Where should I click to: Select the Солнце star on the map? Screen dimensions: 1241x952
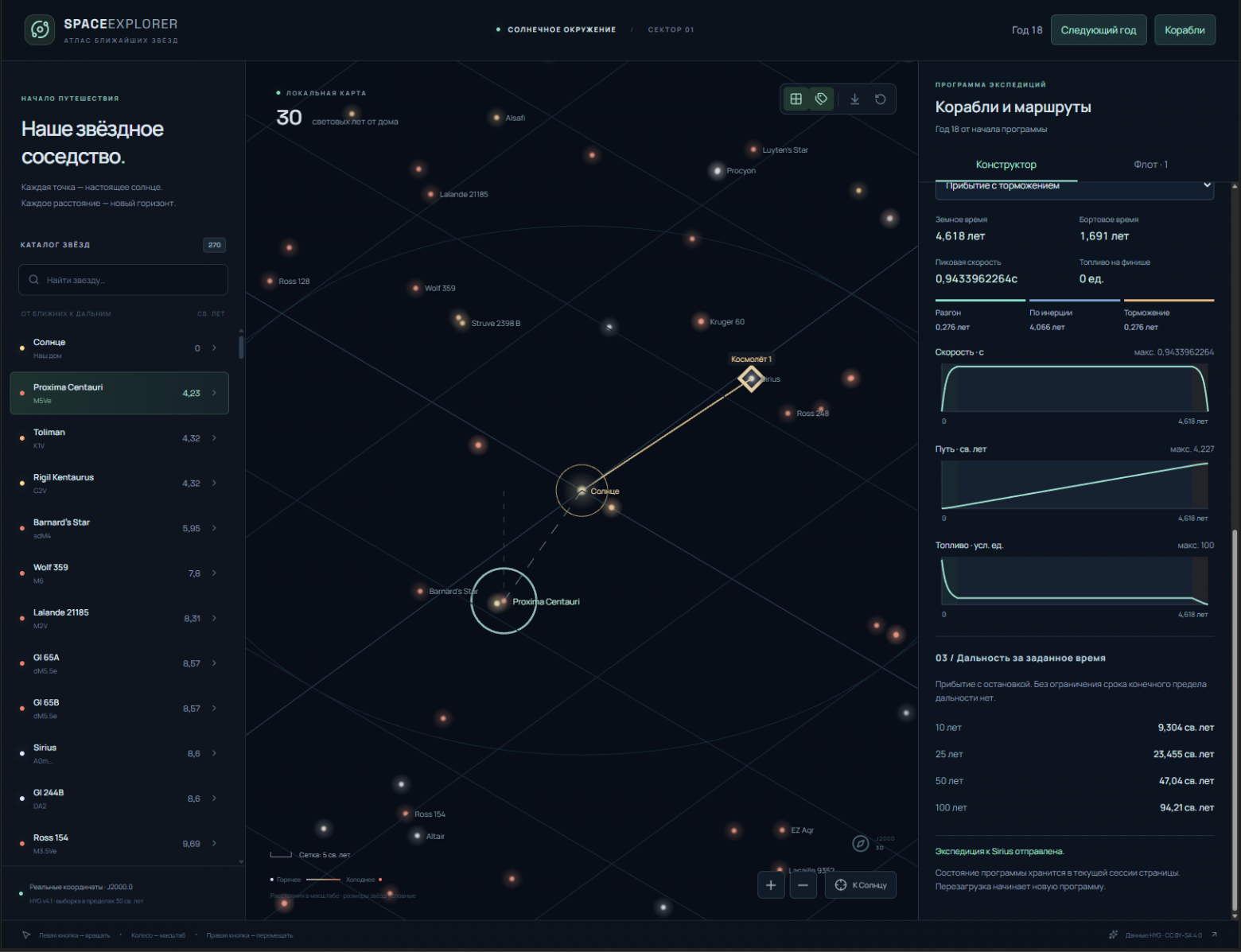click(582, 490)
